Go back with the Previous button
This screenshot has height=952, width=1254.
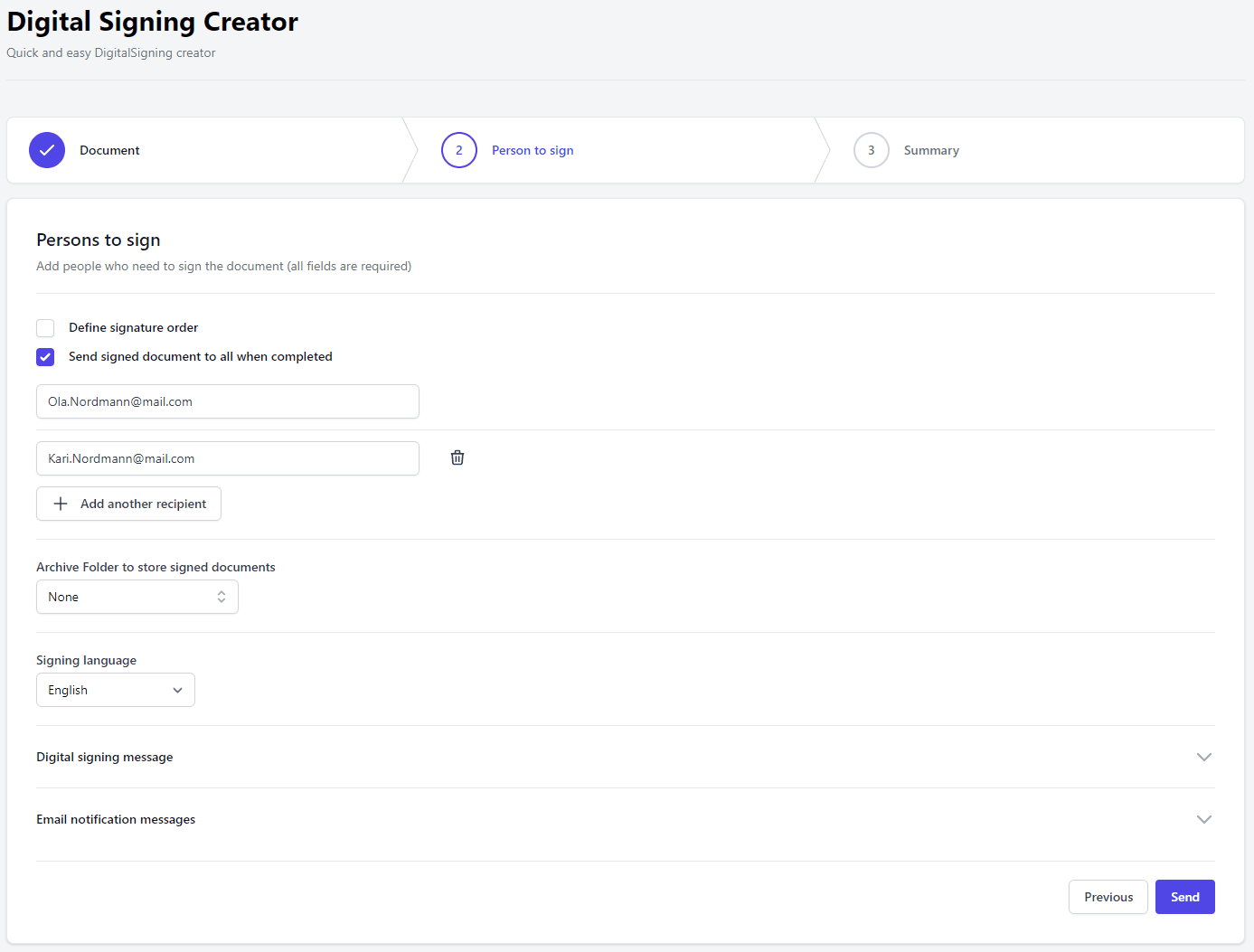click(1108, 897)
